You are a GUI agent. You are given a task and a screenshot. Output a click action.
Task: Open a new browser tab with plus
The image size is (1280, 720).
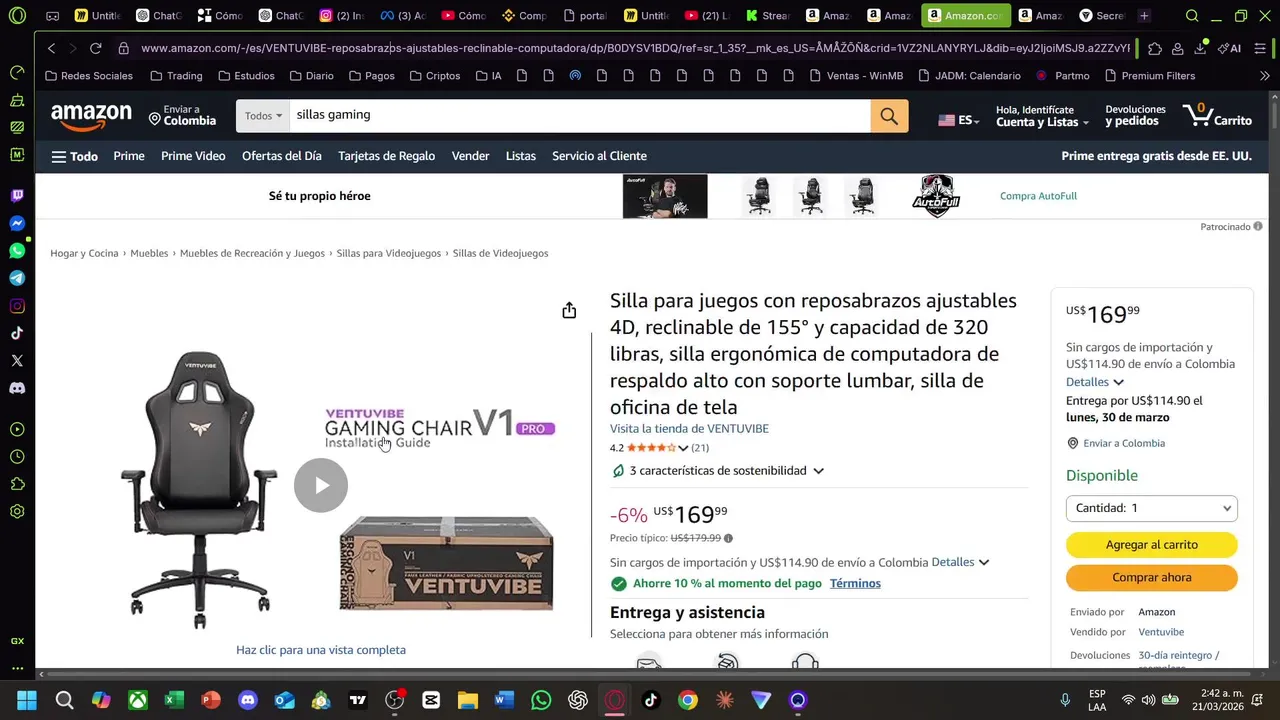point(1144,16)
